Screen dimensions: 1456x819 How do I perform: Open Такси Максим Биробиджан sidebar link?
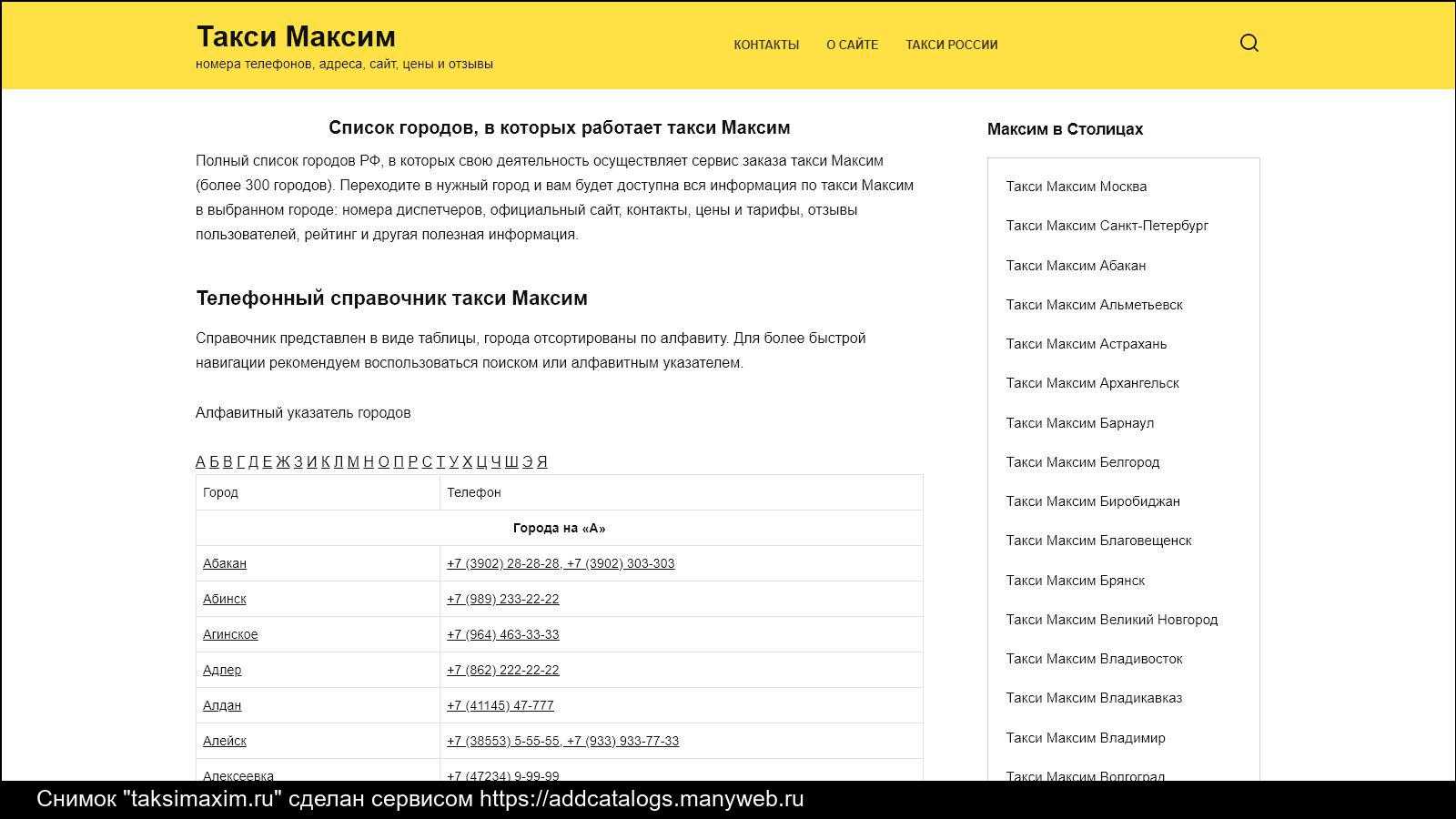point(1093,501)
